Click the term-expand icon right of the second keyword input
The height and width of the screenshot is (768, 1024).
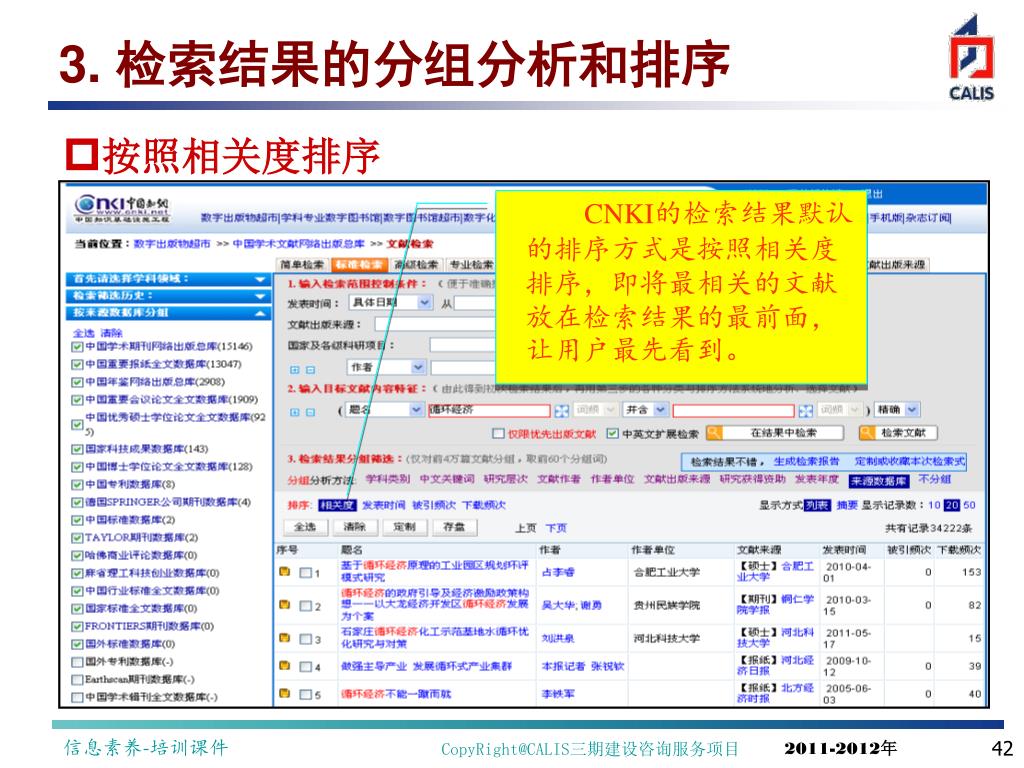pyautogui.click(x=806, y=411)
